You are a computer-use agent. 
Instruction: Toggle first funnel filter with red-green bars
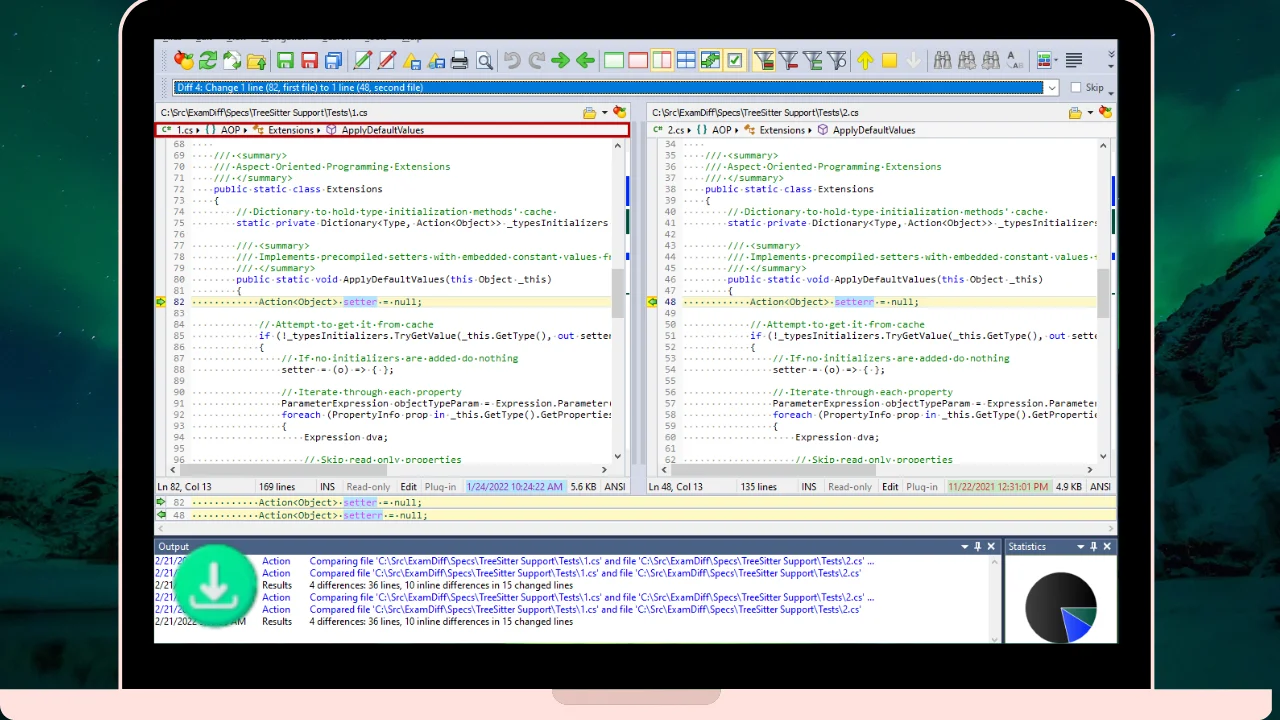[x=764, y=61]
